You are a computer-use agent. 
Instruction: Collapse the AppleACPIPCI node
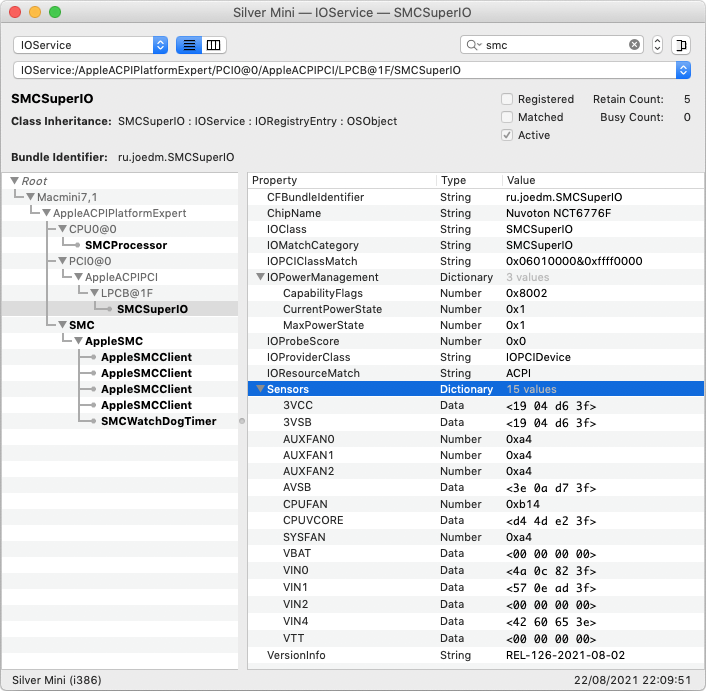click(x=78, y=277)
